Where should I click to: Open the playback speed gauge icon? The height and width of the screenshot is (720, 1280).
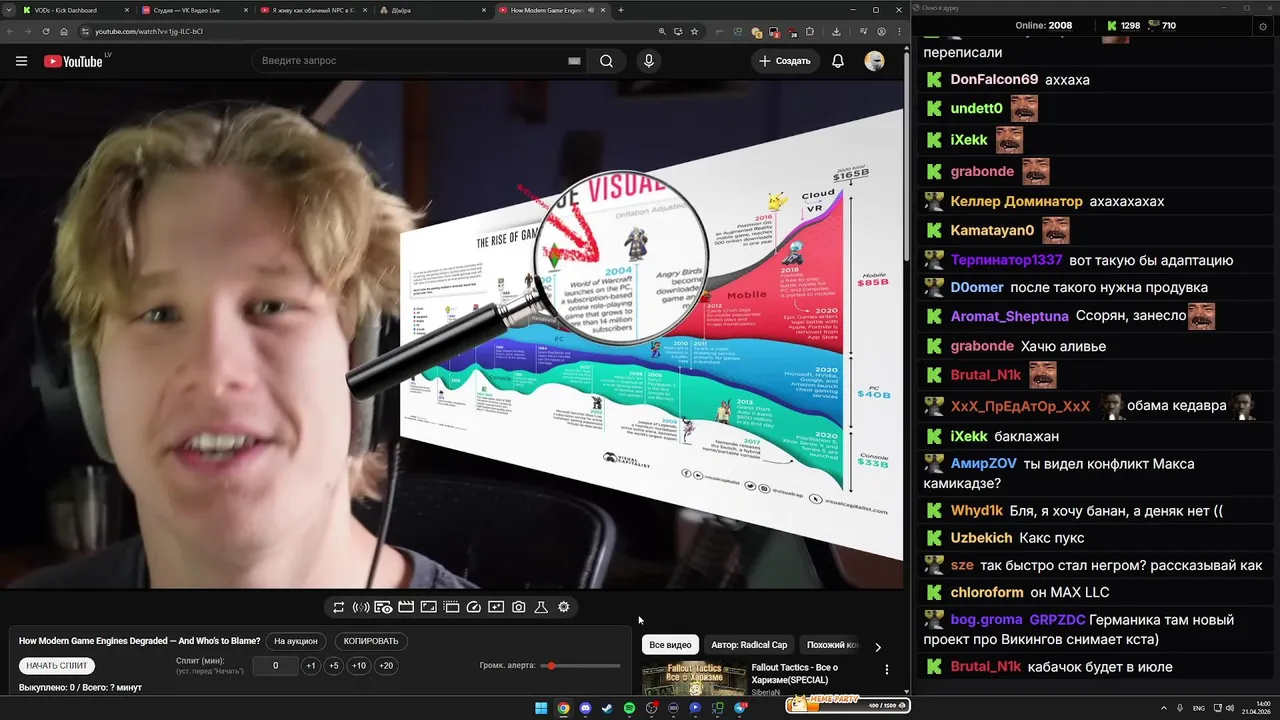point(474,607)
